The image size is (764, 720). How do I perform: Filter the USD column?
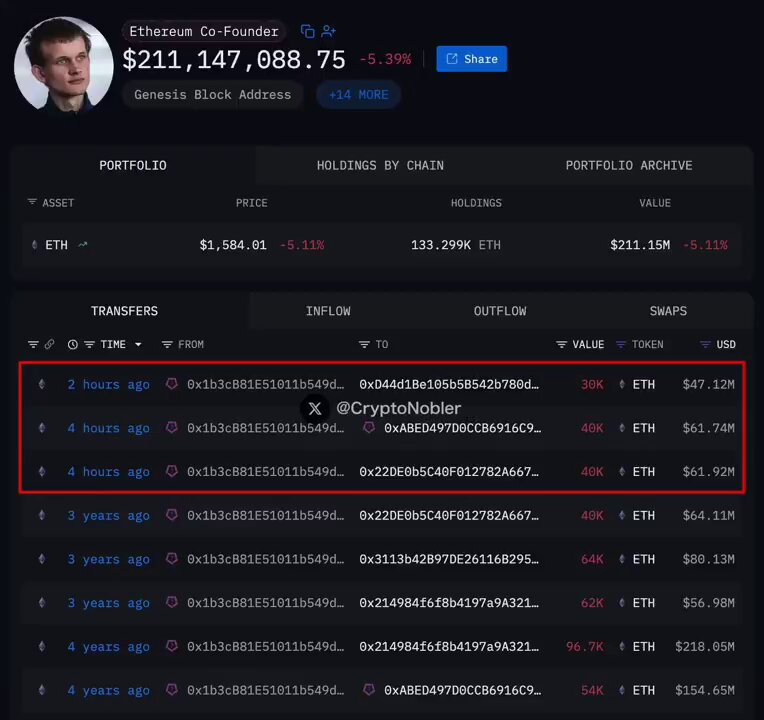705,344
